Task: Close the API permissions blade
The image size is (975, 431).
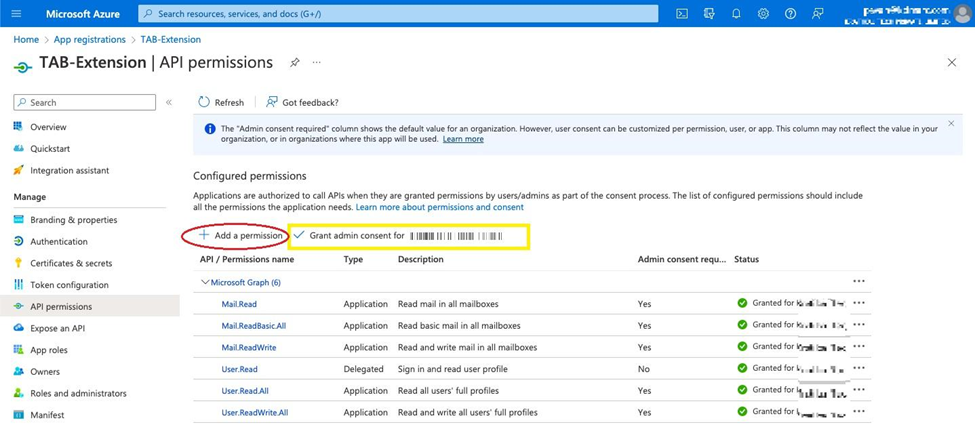Action: pyautogui.click(x=951, y=62)
